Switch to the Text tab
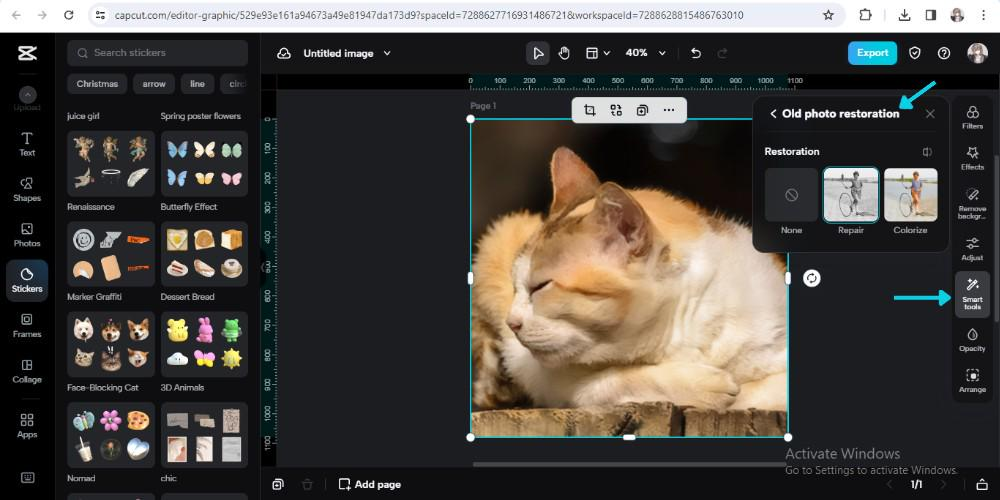 (27, 143)
